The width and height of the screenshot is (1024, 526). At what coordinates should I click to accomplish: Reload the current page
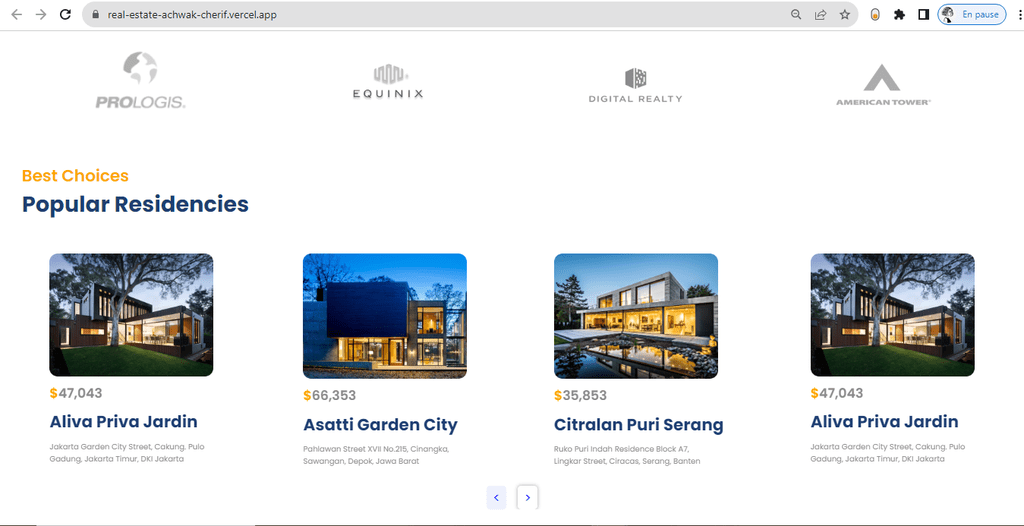(x=65, y=14)
